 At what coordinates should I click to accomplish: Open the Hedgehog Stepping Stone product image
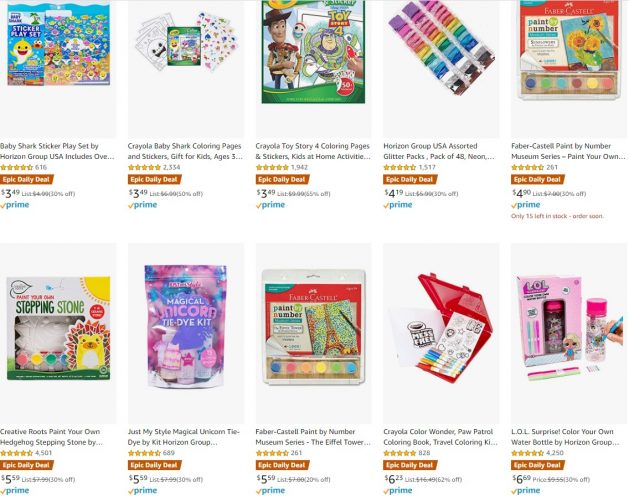pos(59,328)
